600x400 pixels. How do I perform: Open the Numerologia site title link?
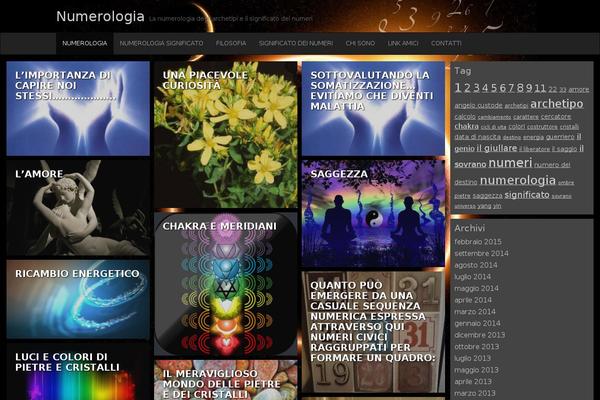[100, 16]
